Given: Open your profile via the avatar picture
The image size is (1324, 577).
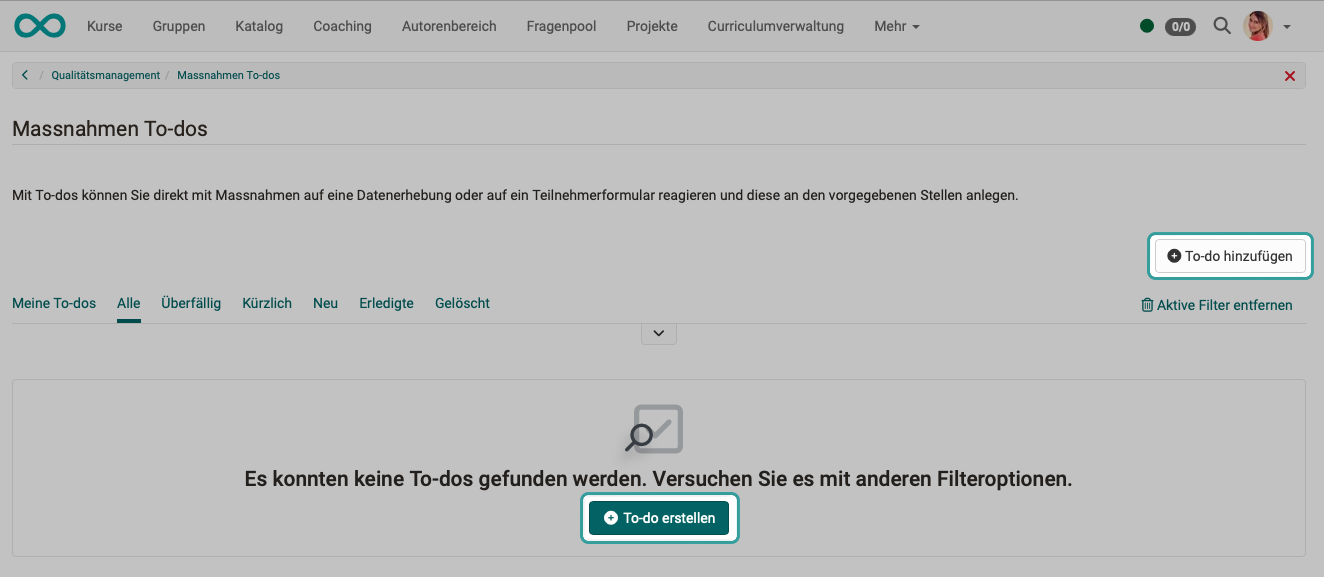Looking at the screenshot, I should (1260, 25).
